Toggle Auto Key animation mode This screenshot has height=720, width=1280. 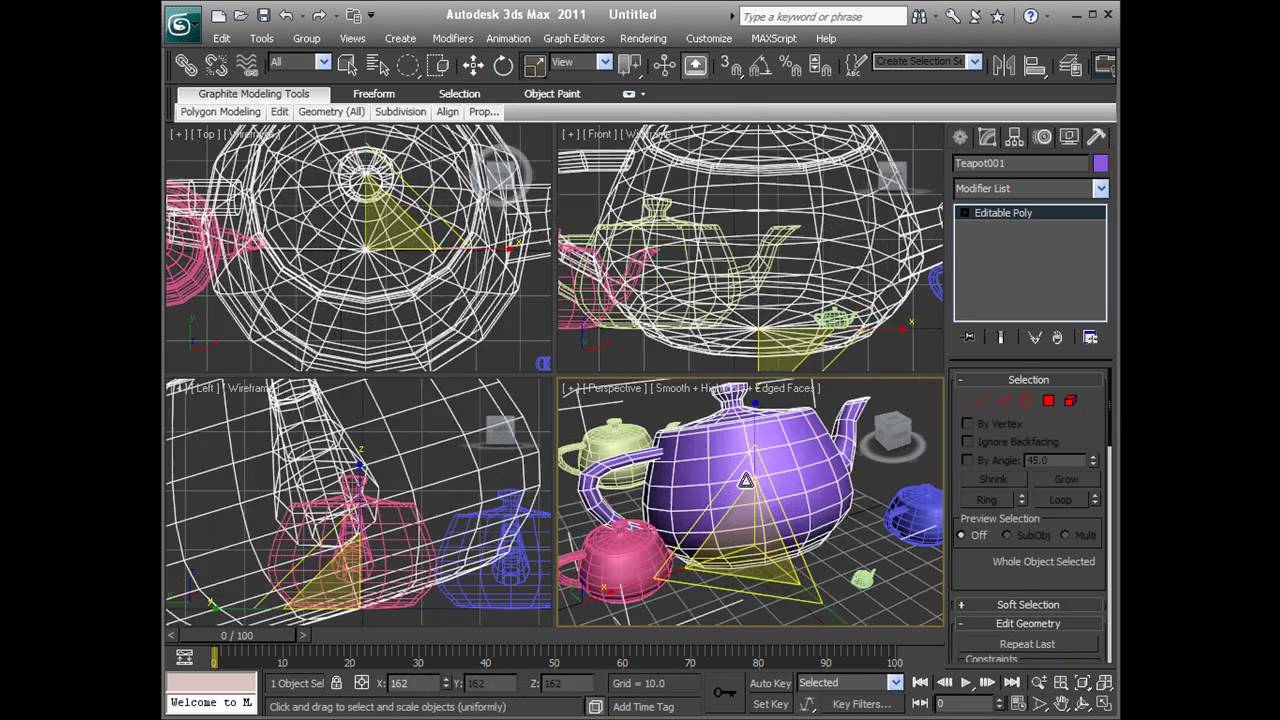click(x=770, y=683)
